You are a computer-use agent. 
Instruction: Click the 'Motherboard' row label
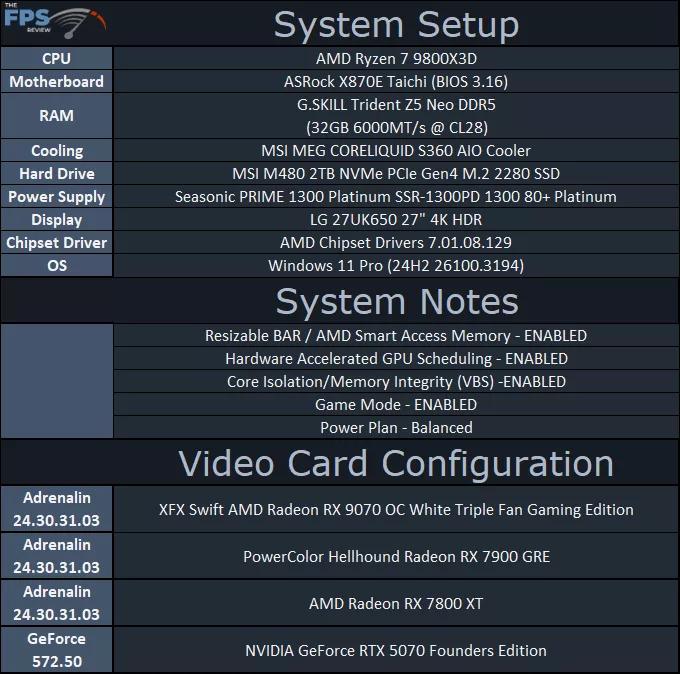click(x=56, y=82)
